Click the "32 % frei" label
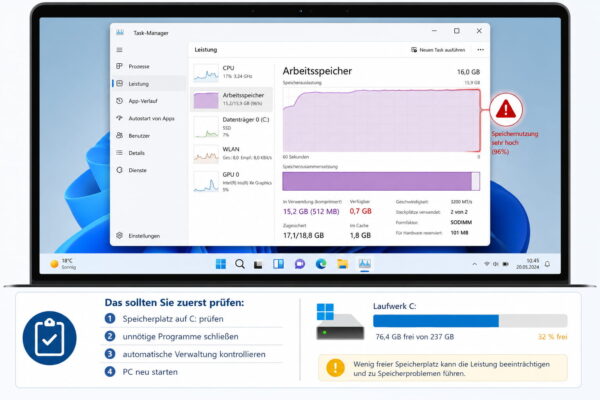This screenshot has width=600, height=400. coord(553,337)
